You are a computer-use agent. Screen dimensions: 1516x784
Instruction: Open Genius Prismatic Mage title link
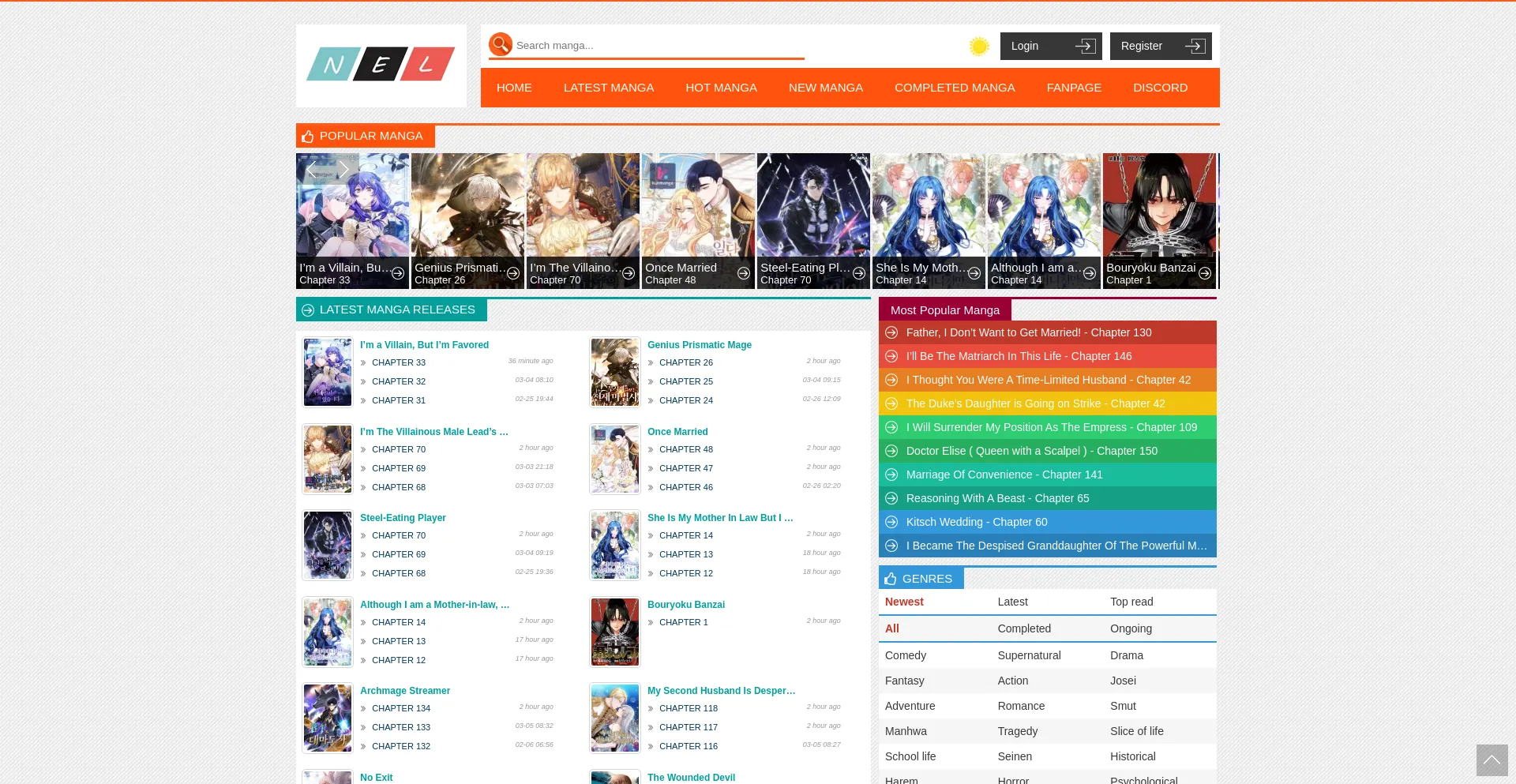click(700, 345)
